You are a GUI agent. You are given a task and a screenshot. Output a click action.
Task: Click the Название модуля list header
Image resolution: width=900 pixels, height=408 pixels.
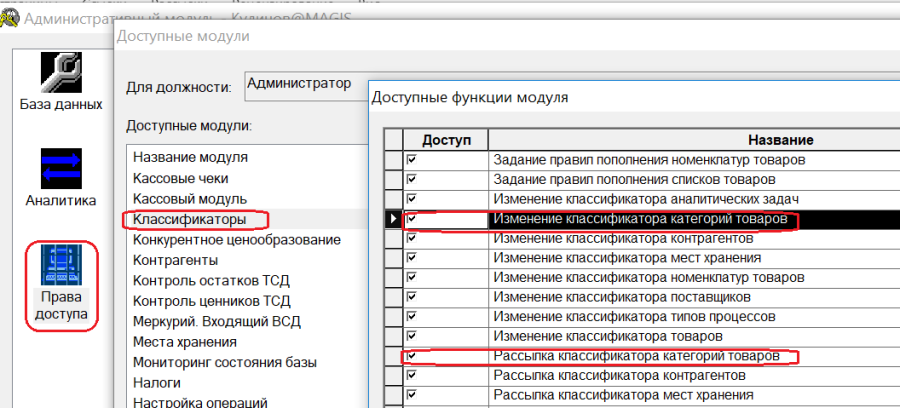(x=191, y=157)
